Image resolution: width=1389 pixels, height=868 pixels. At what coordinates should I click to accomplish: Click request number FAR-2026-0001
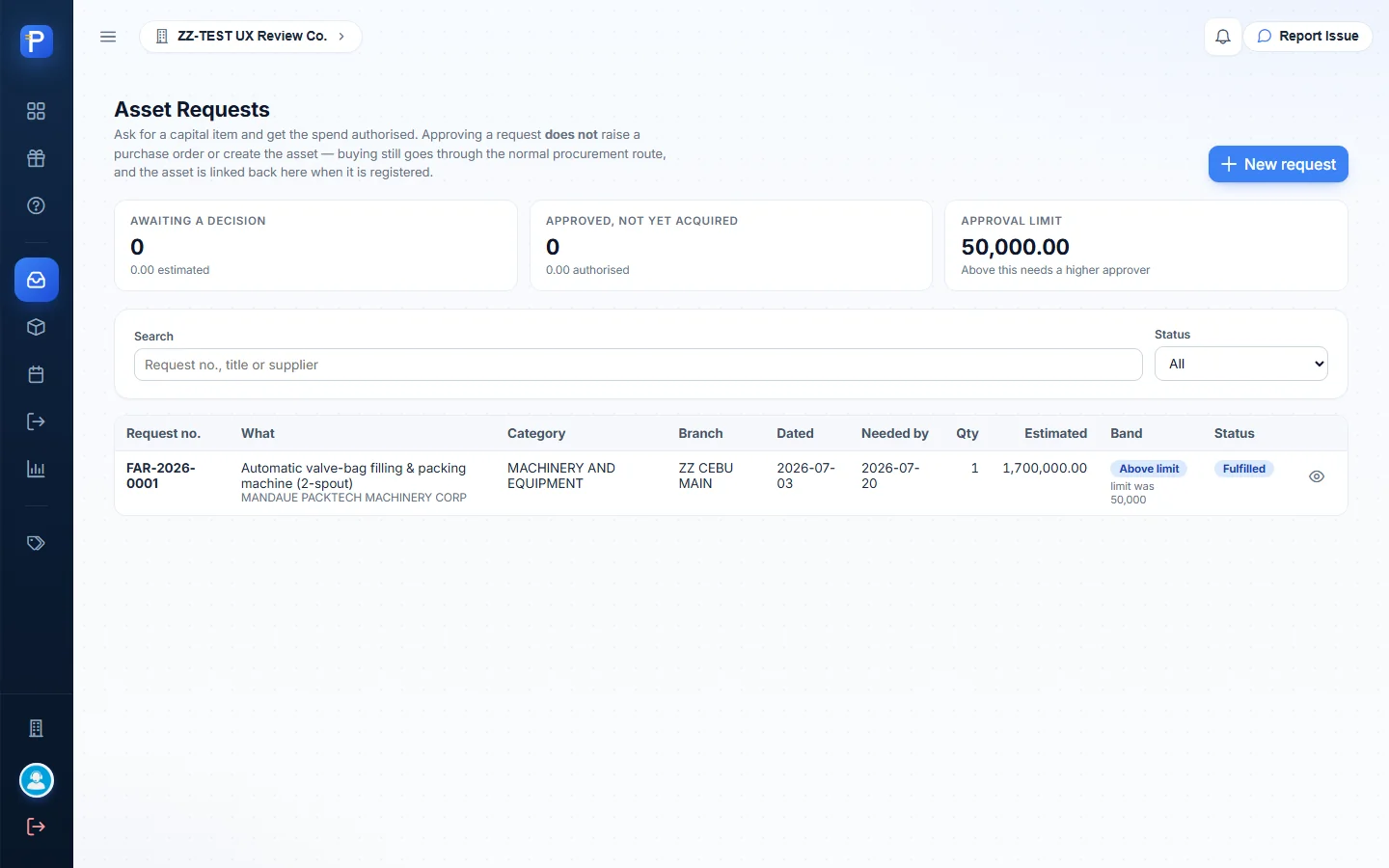click(x=161, y=475)
